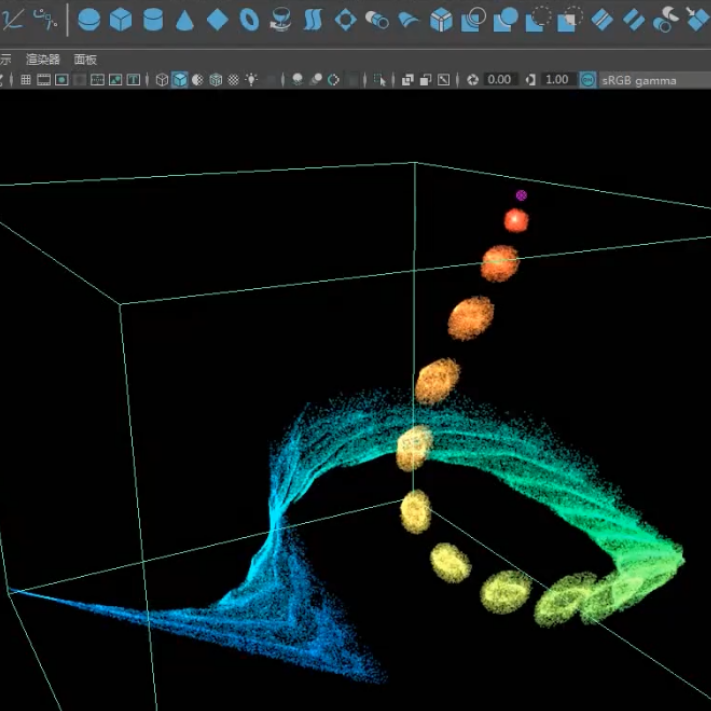
Task: Click the shelf icon with white arrow on diamonds
Action: pos(698,19)
